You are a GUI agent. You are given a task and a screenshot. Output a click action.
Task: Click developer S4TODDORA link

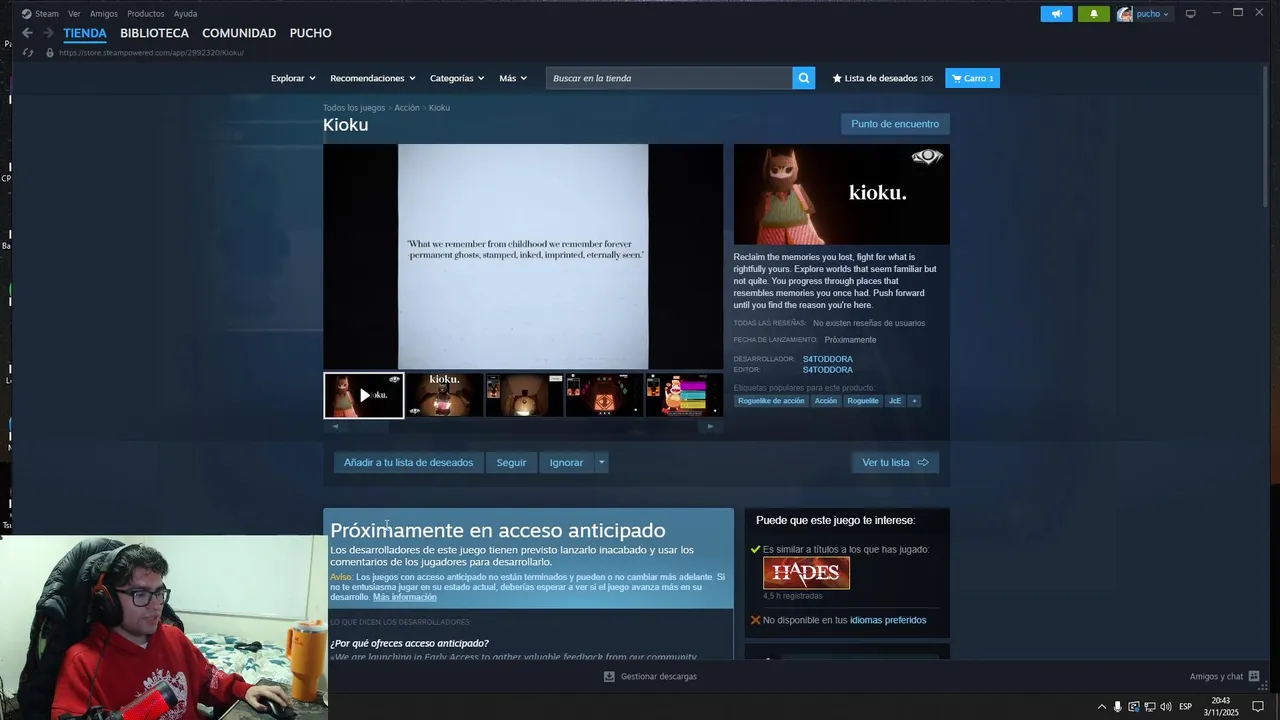pyautogui.click(x=828, y=359)
